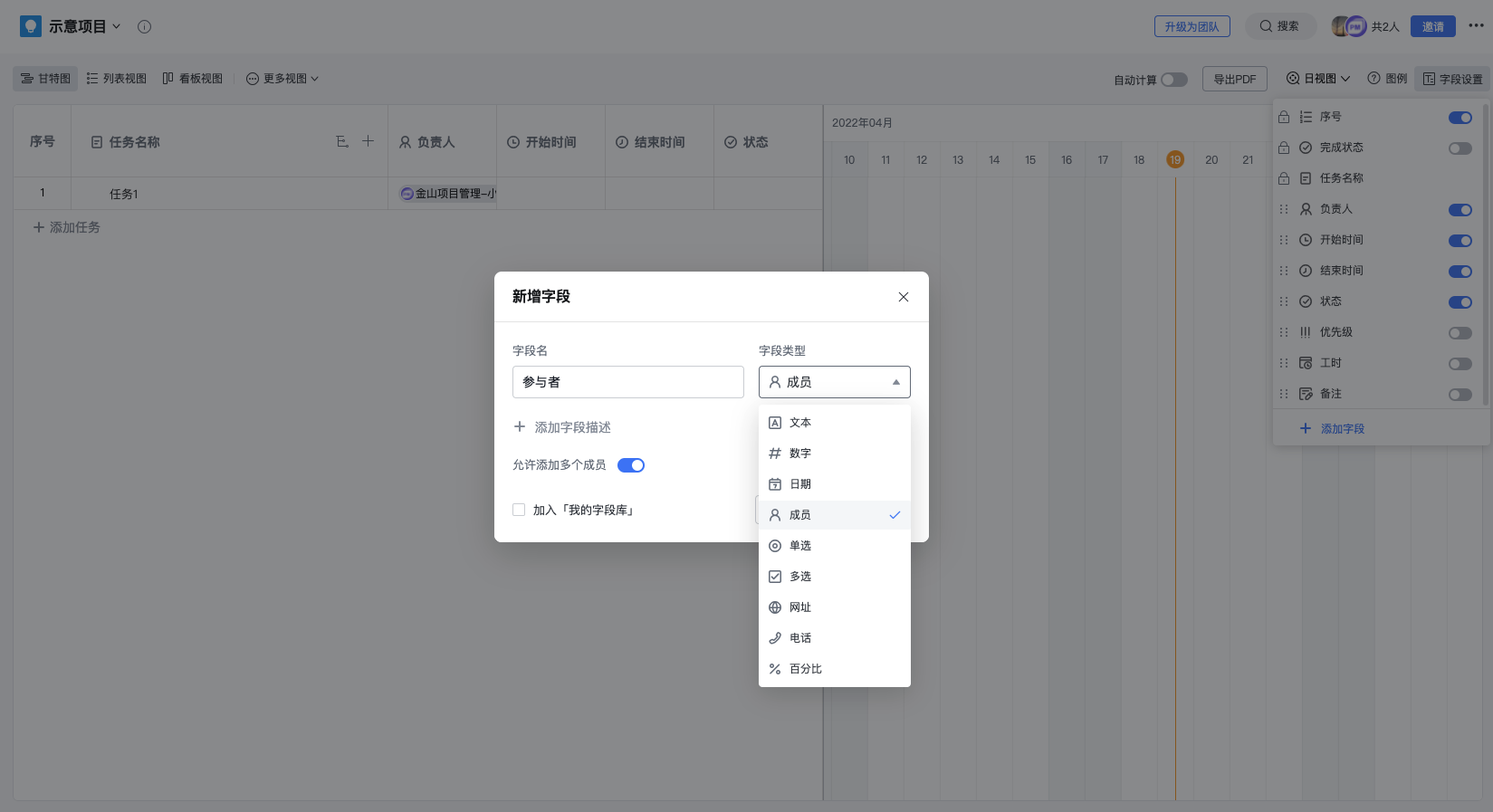Switch to the 看板视图 tab

[193, 79]
